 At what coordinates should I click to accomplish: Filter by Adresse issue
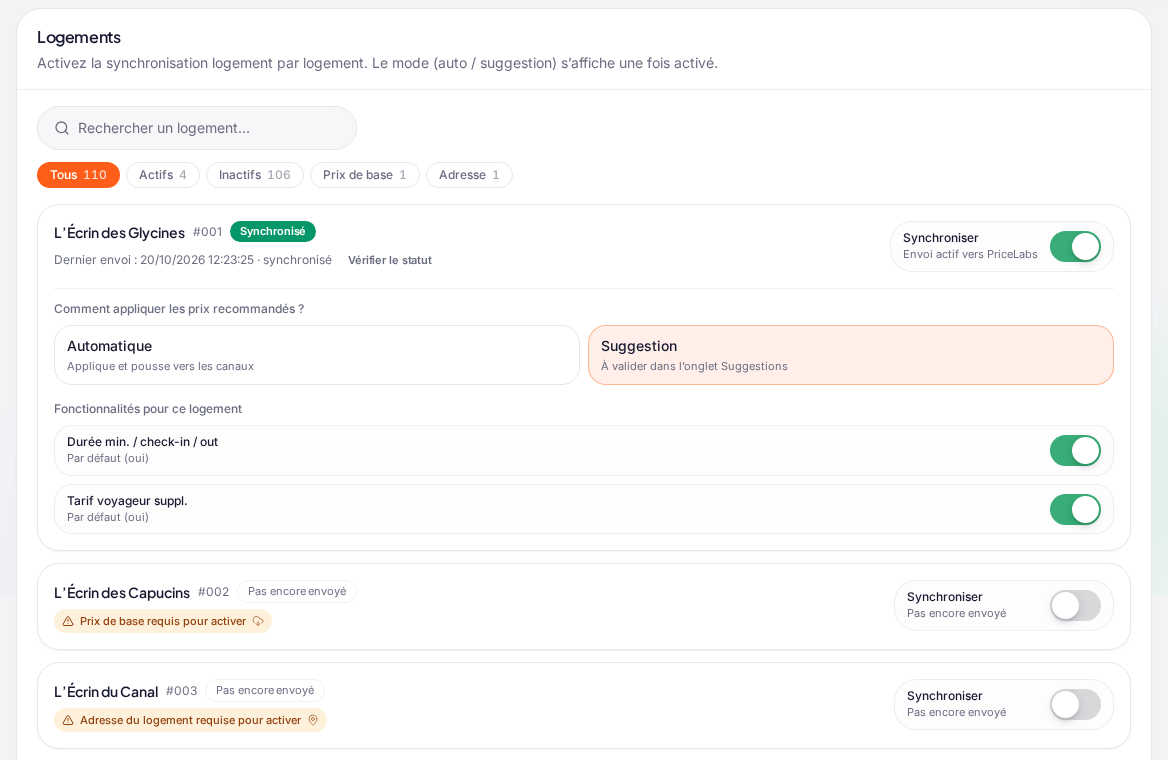pyautogui.click(x=469, y=175)
